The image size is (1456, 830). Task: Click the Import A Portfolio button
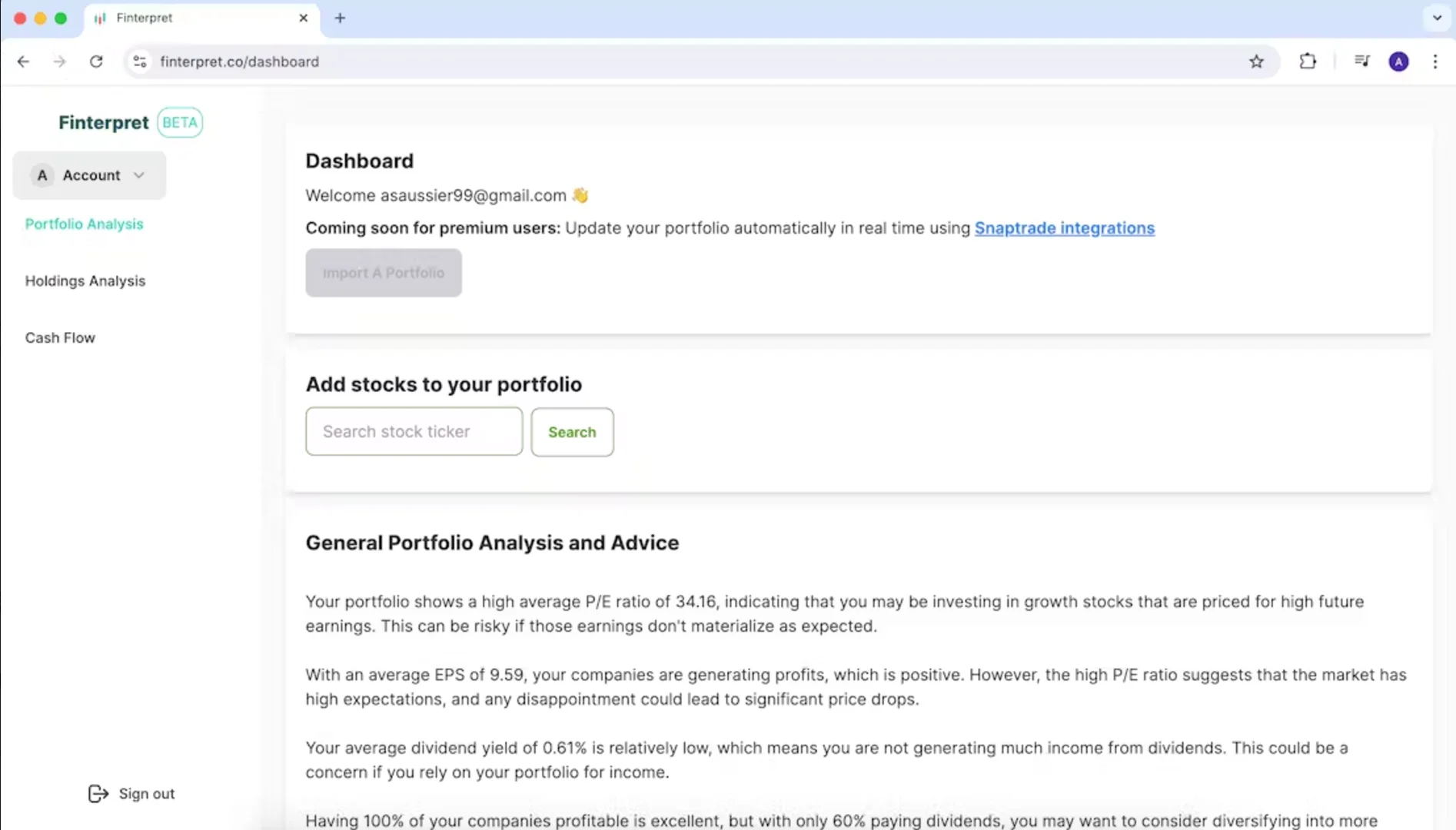[x=384, y=273]
